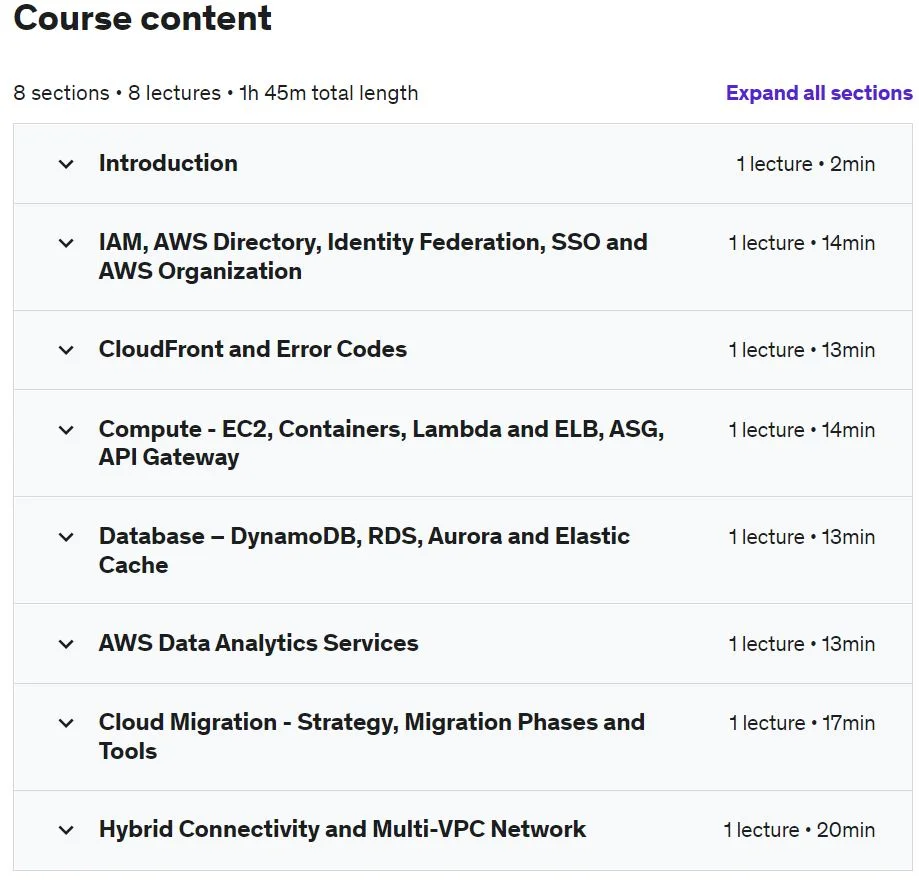Expand the IAM, AWS Directory section chevron
Screen dimensions: 919x884
[x=66, y=243]
